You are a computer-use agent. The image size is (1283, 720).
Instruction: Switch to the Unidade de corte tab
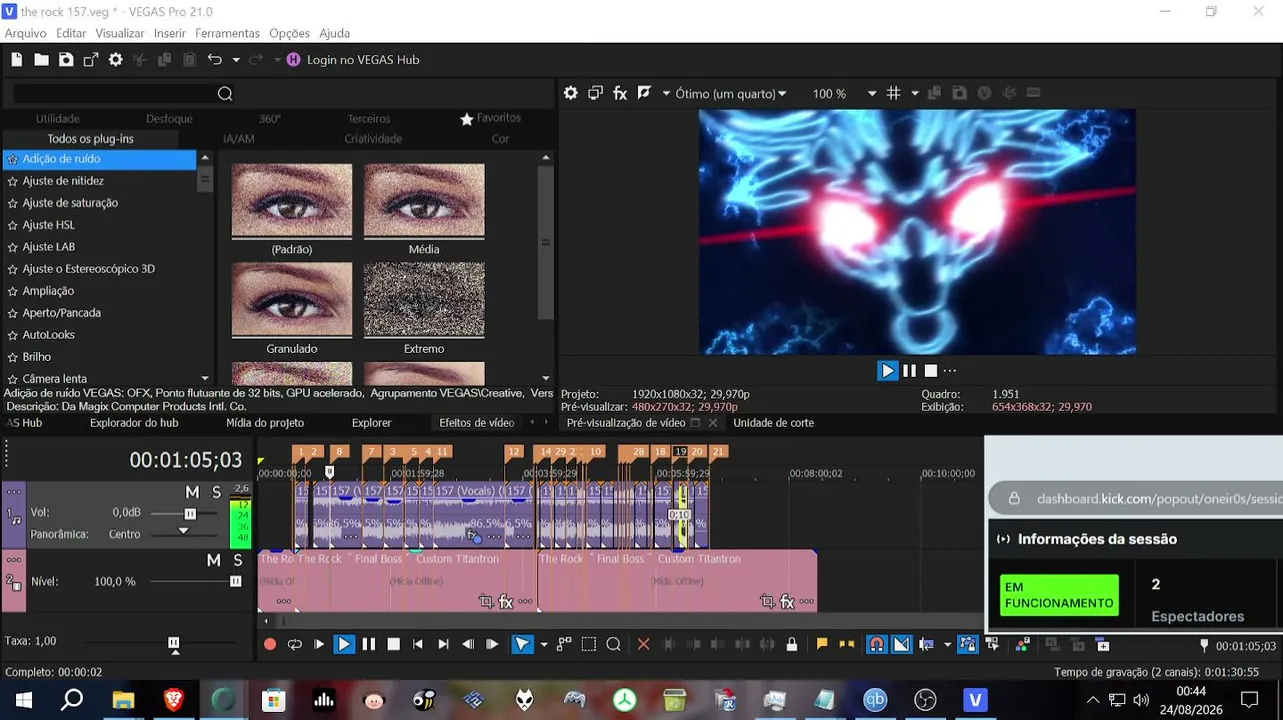[773, 423]
